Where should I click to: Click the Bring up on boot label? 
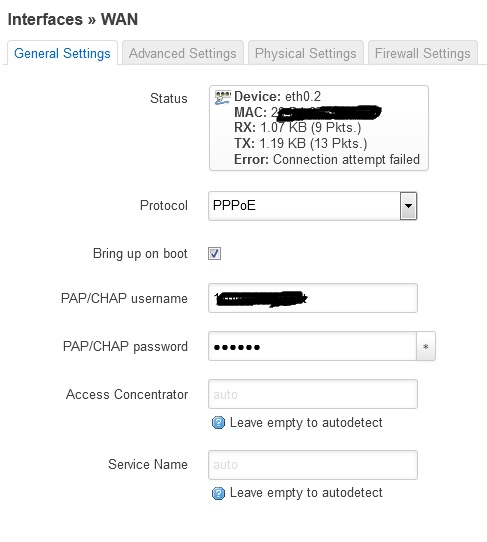tap(140, 254)
